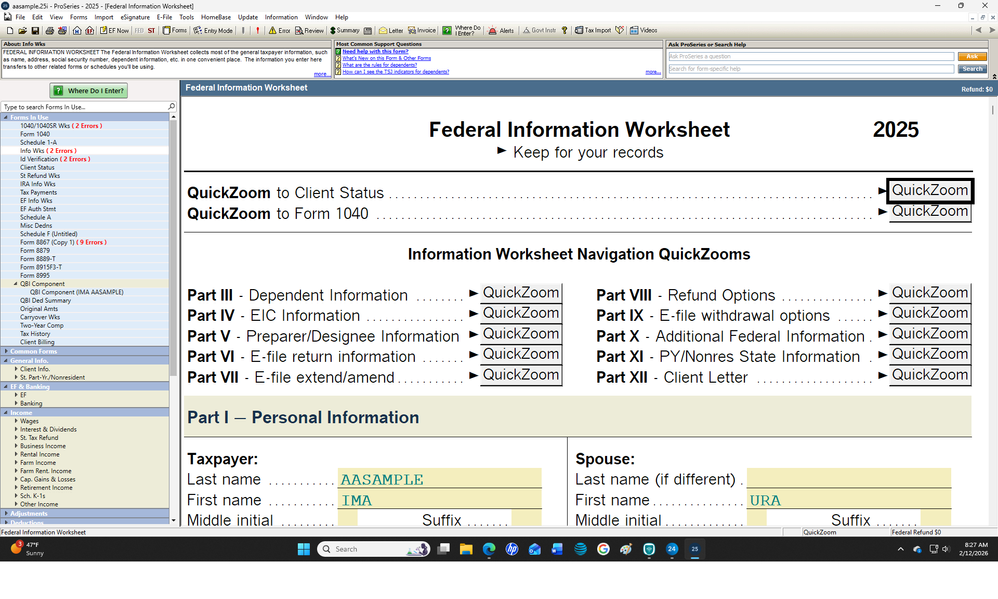Click the Tax Import toolbar icon

coord(593,31)
